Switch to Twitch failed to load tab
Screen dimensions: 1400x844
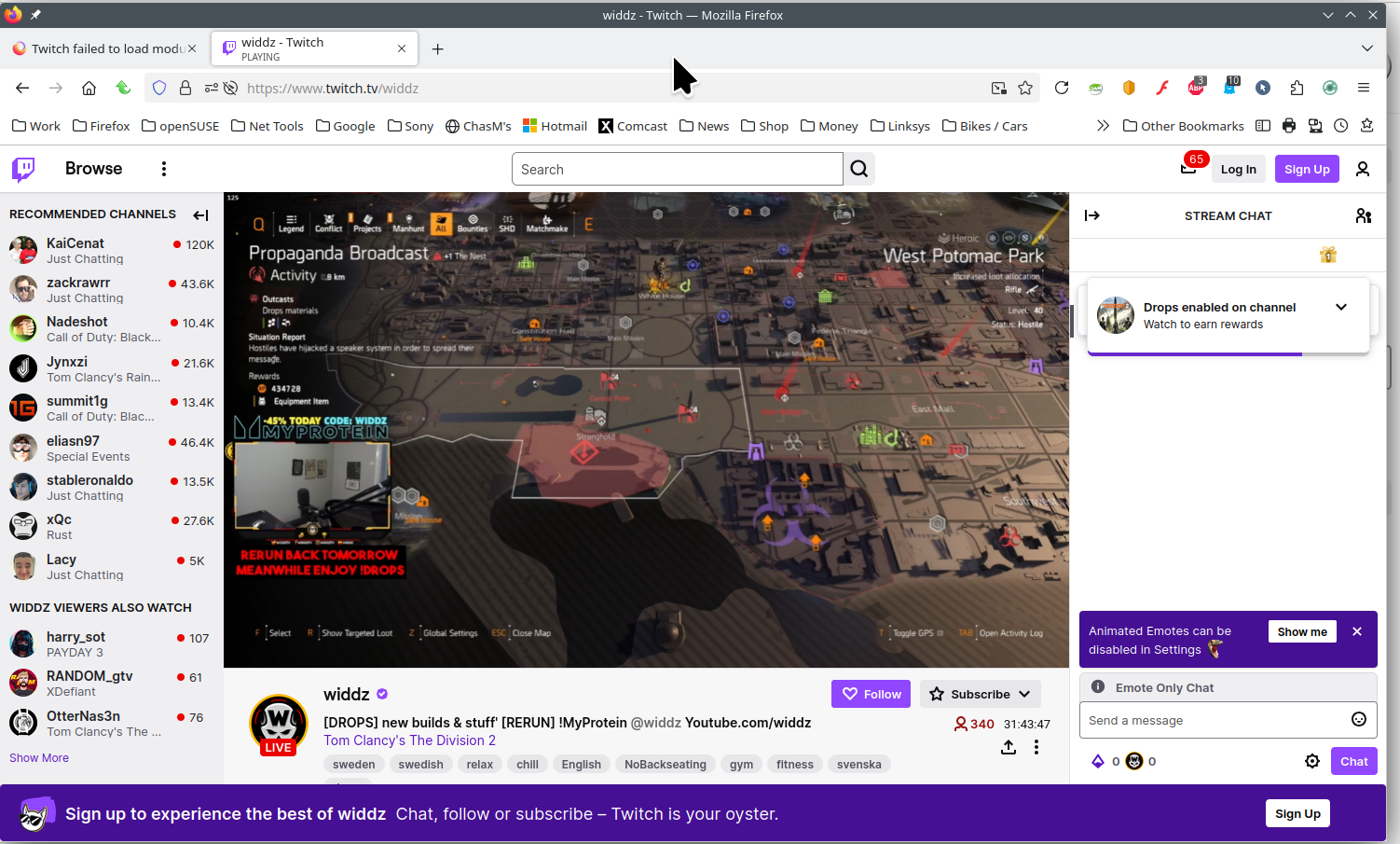pyautogui.click(x=105, y=48)
